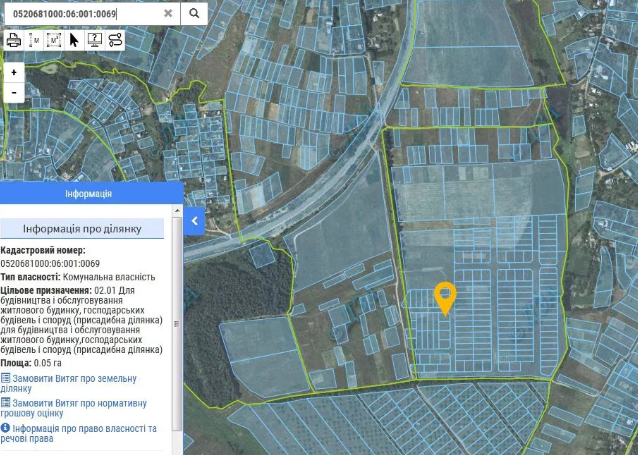Activate the arrow pointer selection tool

(74, 40)
